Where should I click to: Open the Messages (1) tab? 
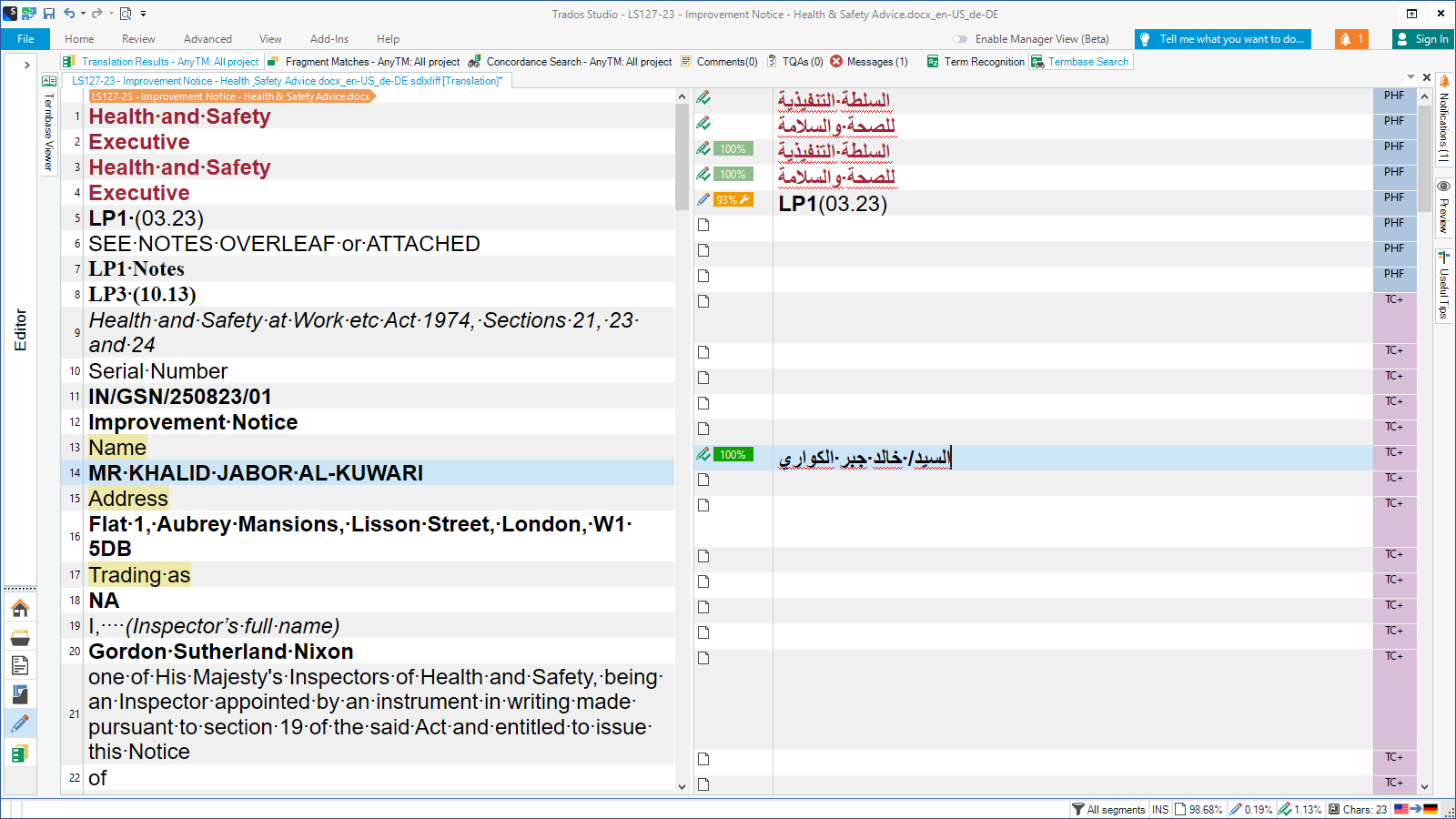click(x=869, y=62)
